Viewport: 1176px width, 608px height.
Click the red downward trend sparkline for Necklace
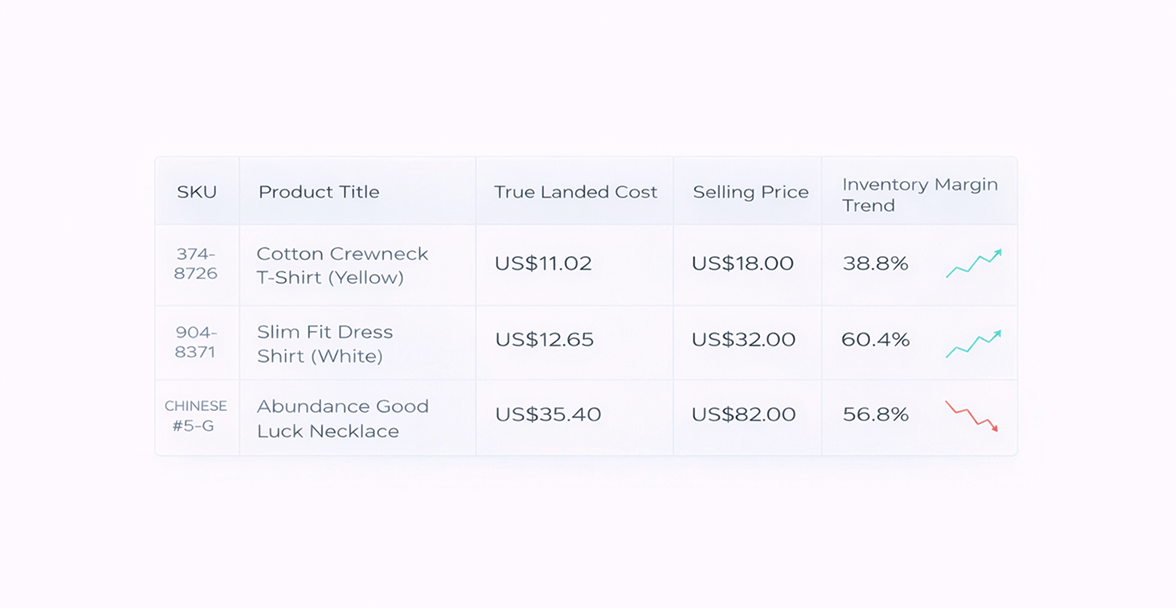(x=972, y=416)
